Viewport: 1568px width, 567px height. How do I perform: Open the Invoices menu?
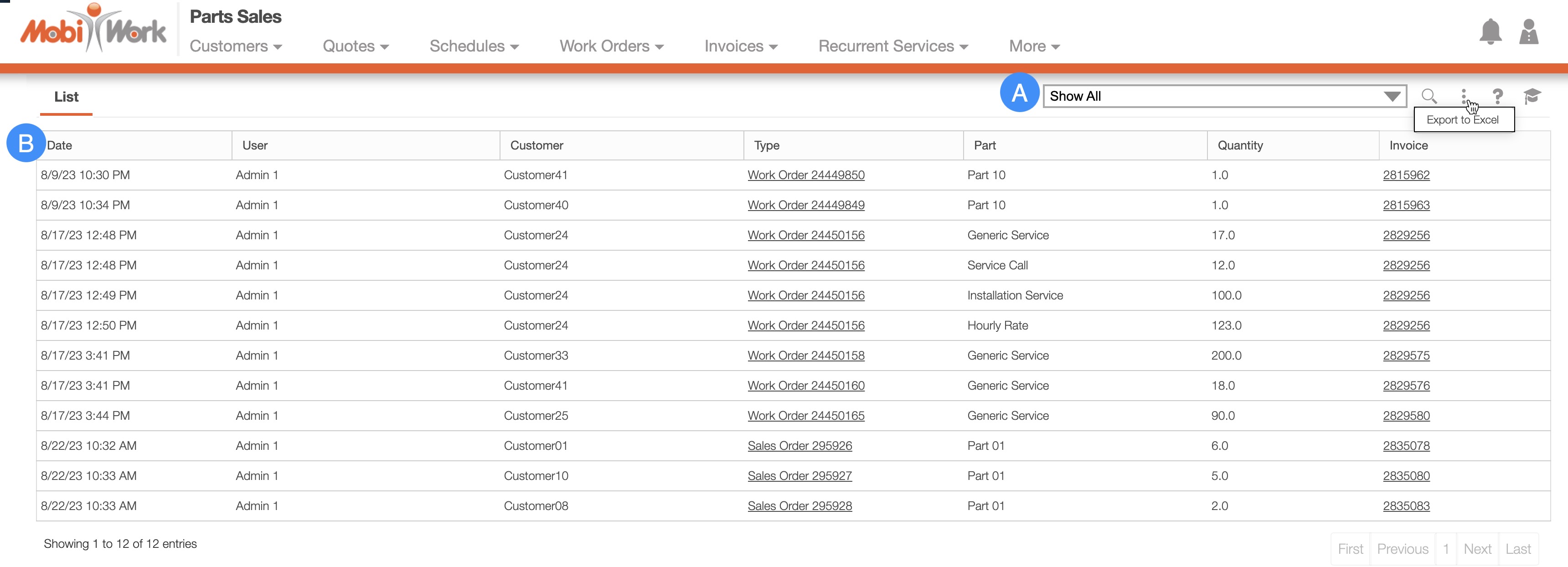pos(740,46)
